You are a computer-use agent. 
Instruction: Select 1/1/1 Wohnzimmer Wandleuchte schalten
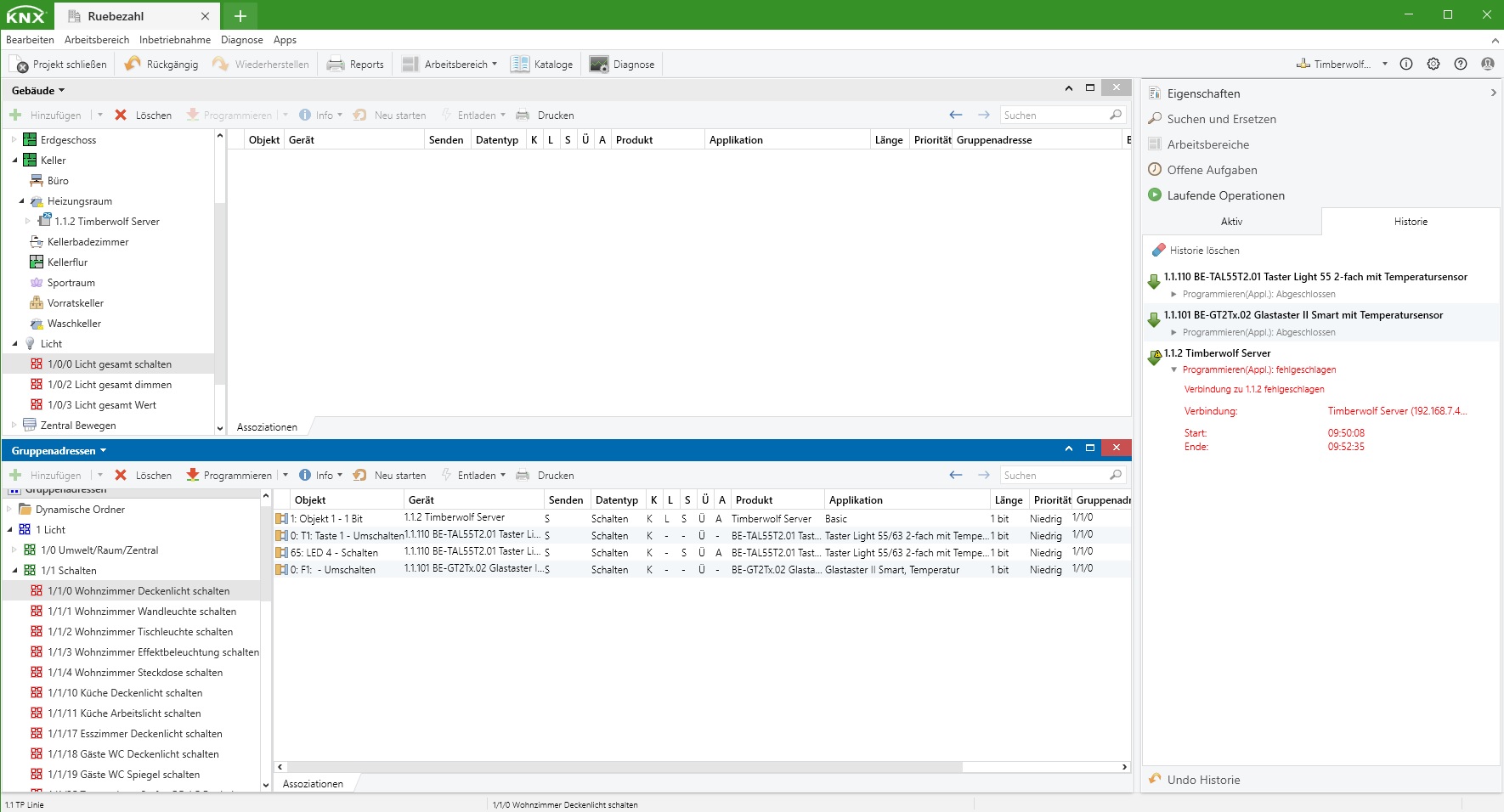(142, 611)
